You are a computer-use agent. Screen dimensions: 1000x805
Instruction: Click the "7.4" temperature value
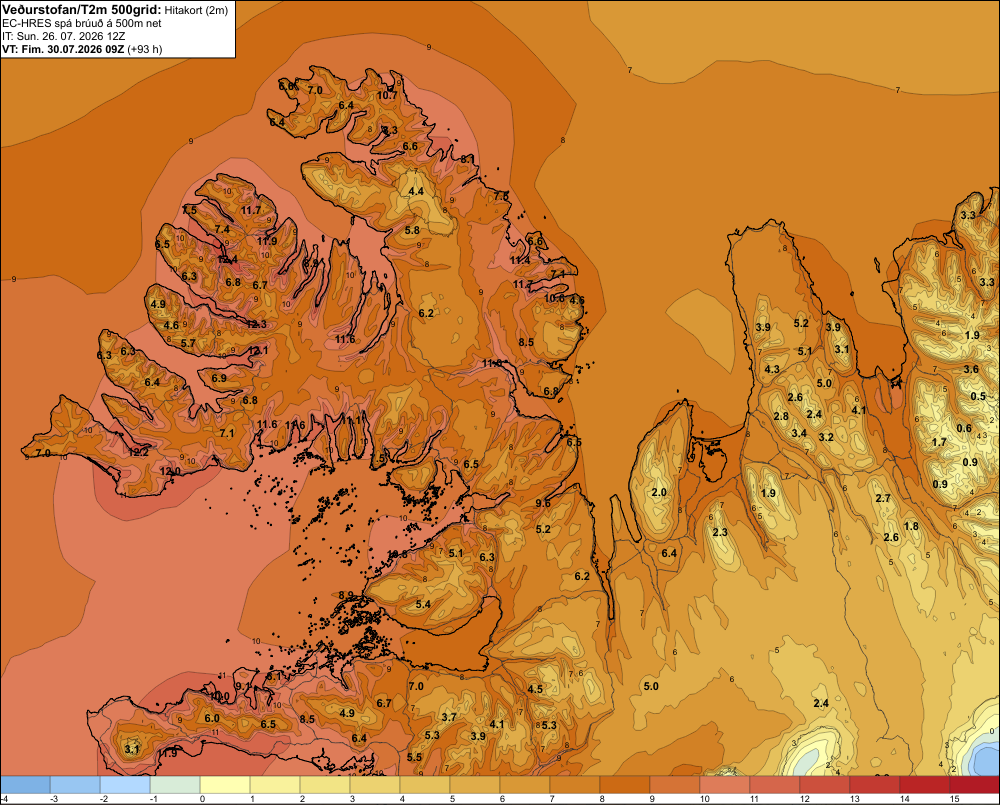222,229
